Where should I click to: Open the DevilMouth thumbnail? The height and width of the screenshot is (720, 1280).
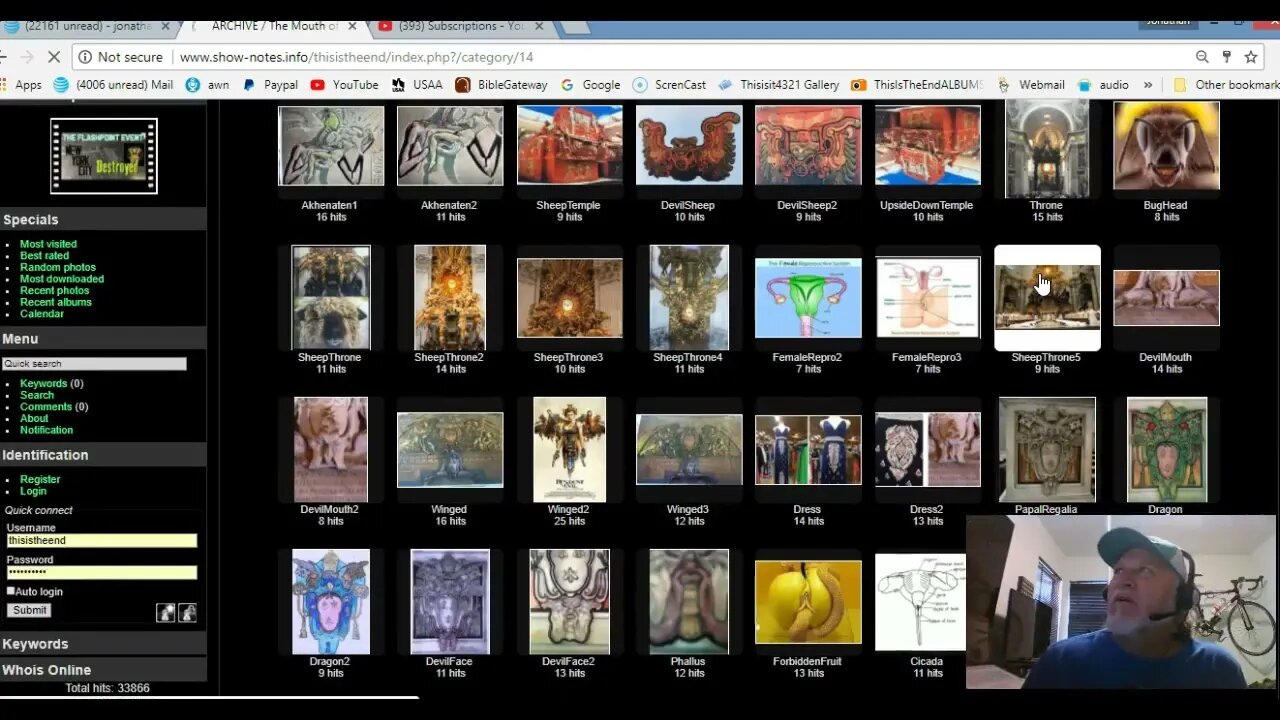1166,298
